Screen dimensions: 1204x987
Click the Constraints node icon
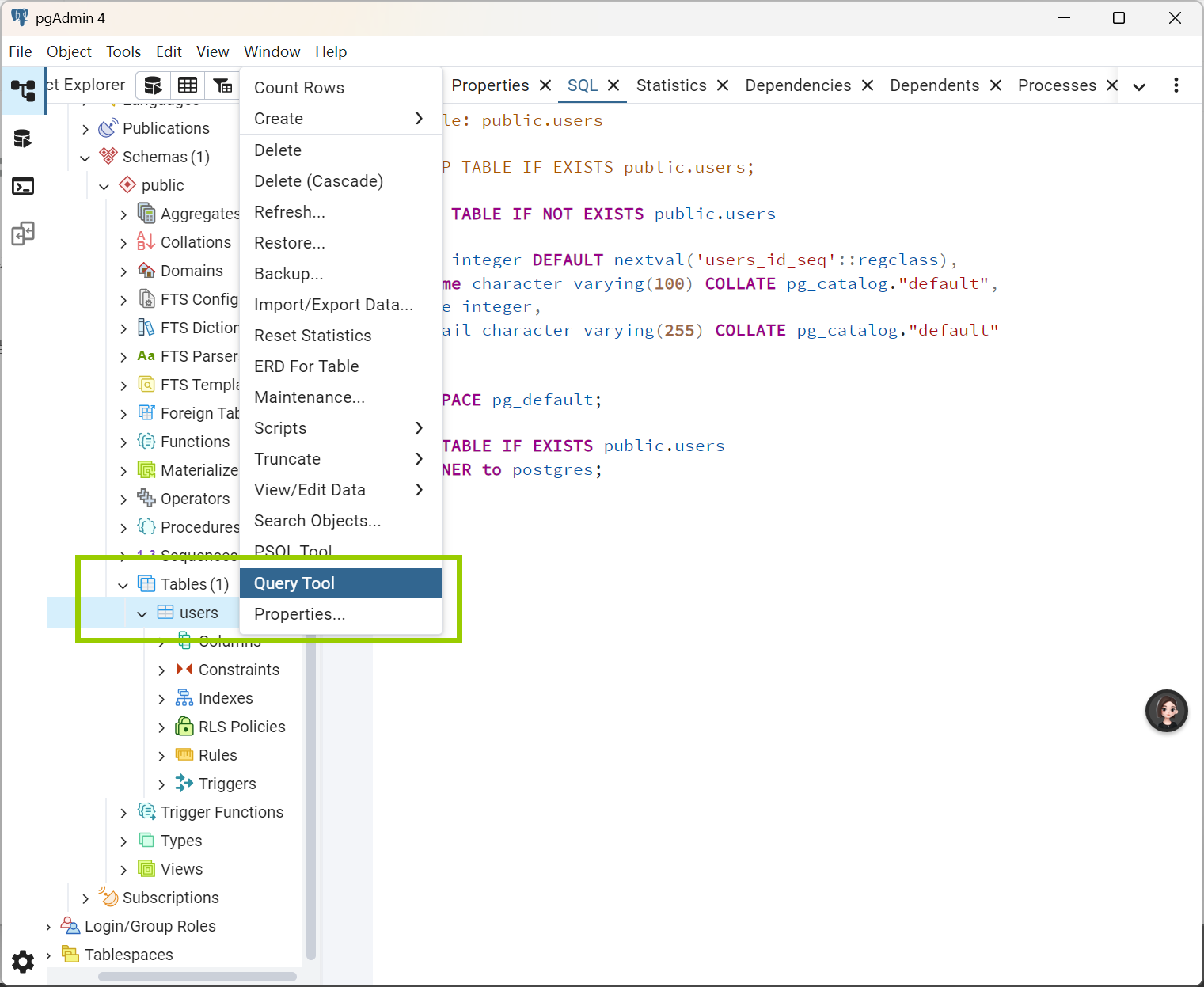[184, 670]
